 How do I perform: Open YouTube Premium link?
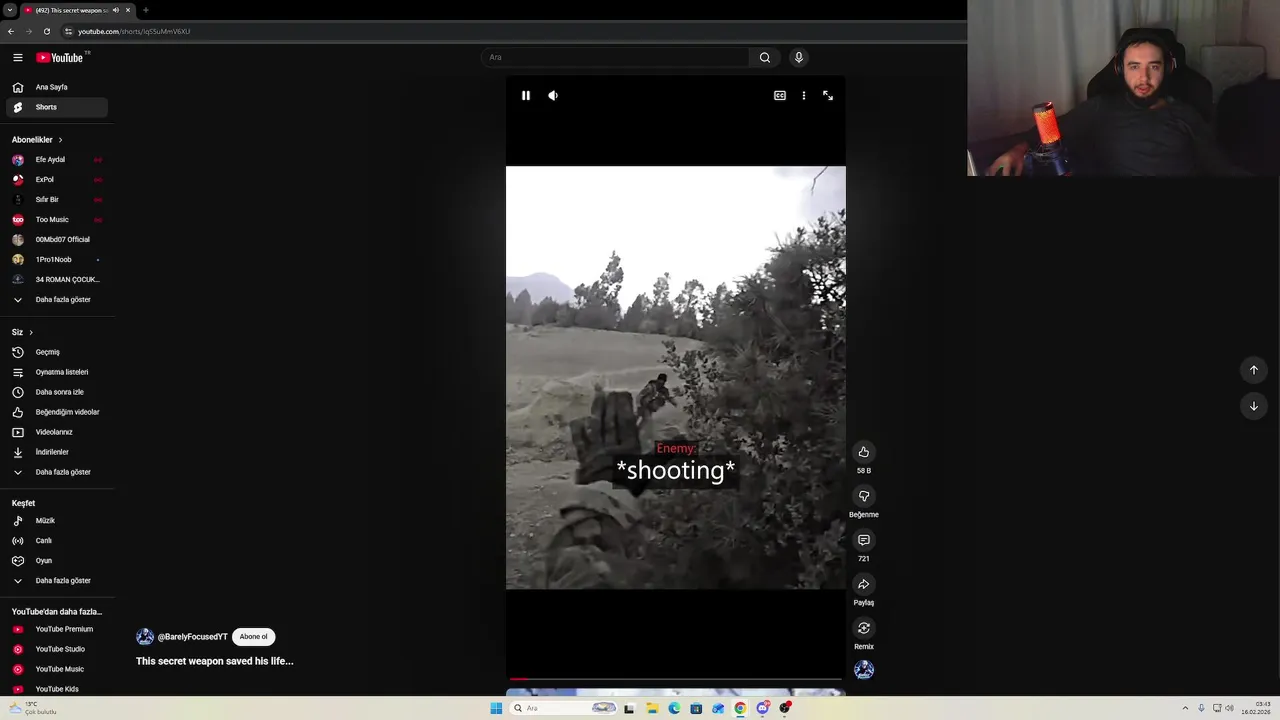pyautogui.click(x=57, y=629)
